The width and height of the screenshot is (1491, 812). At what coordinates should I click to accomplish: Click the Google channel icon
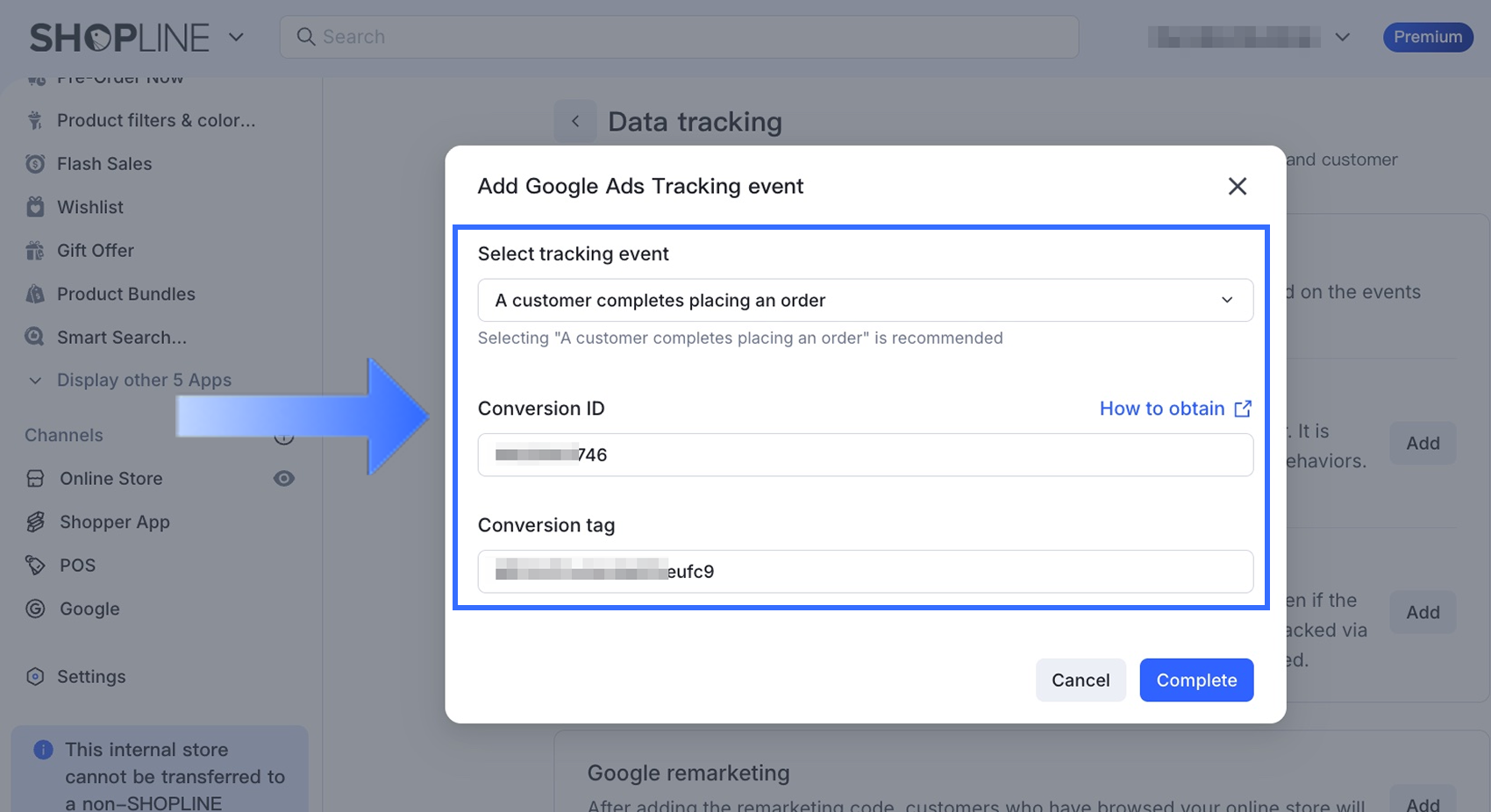35,609
